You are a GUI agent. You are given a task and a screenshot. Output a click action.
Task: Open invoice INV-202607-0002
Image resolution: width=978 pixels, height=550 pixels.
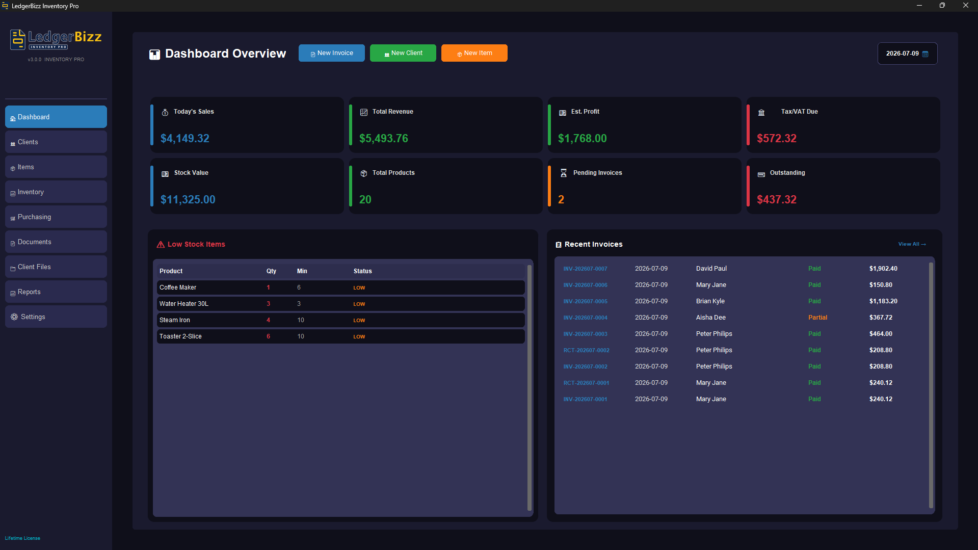pos(585,366)
